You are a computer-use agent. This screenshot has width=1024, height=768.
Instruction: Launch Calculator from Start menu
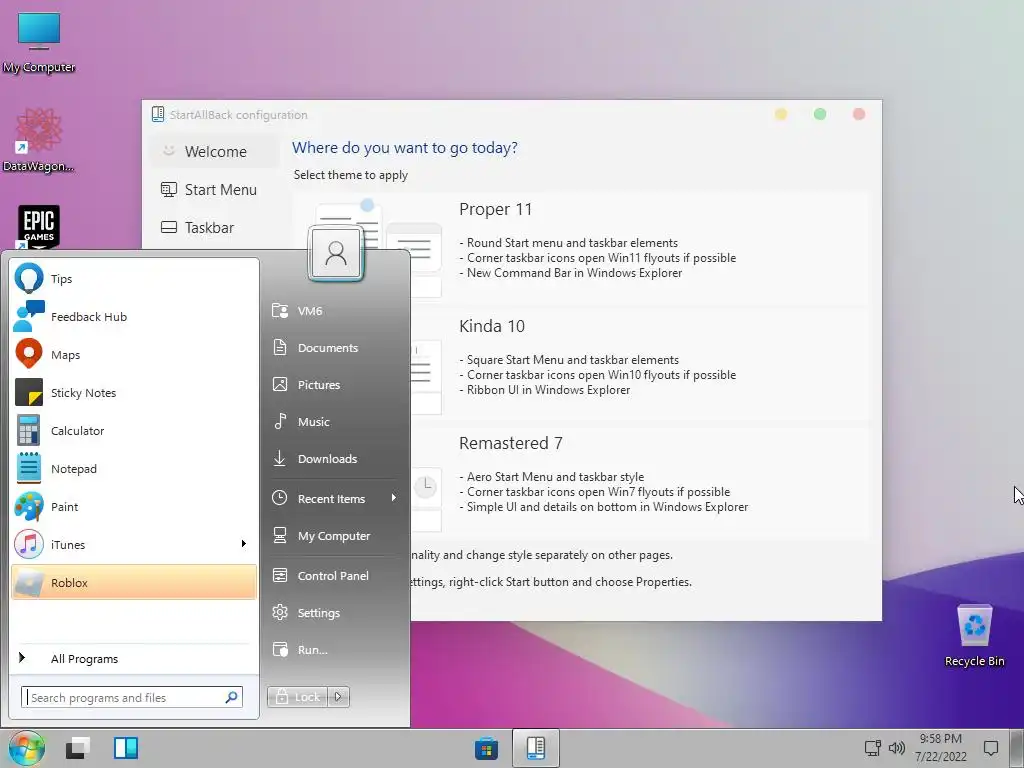[x=134, y=430]
